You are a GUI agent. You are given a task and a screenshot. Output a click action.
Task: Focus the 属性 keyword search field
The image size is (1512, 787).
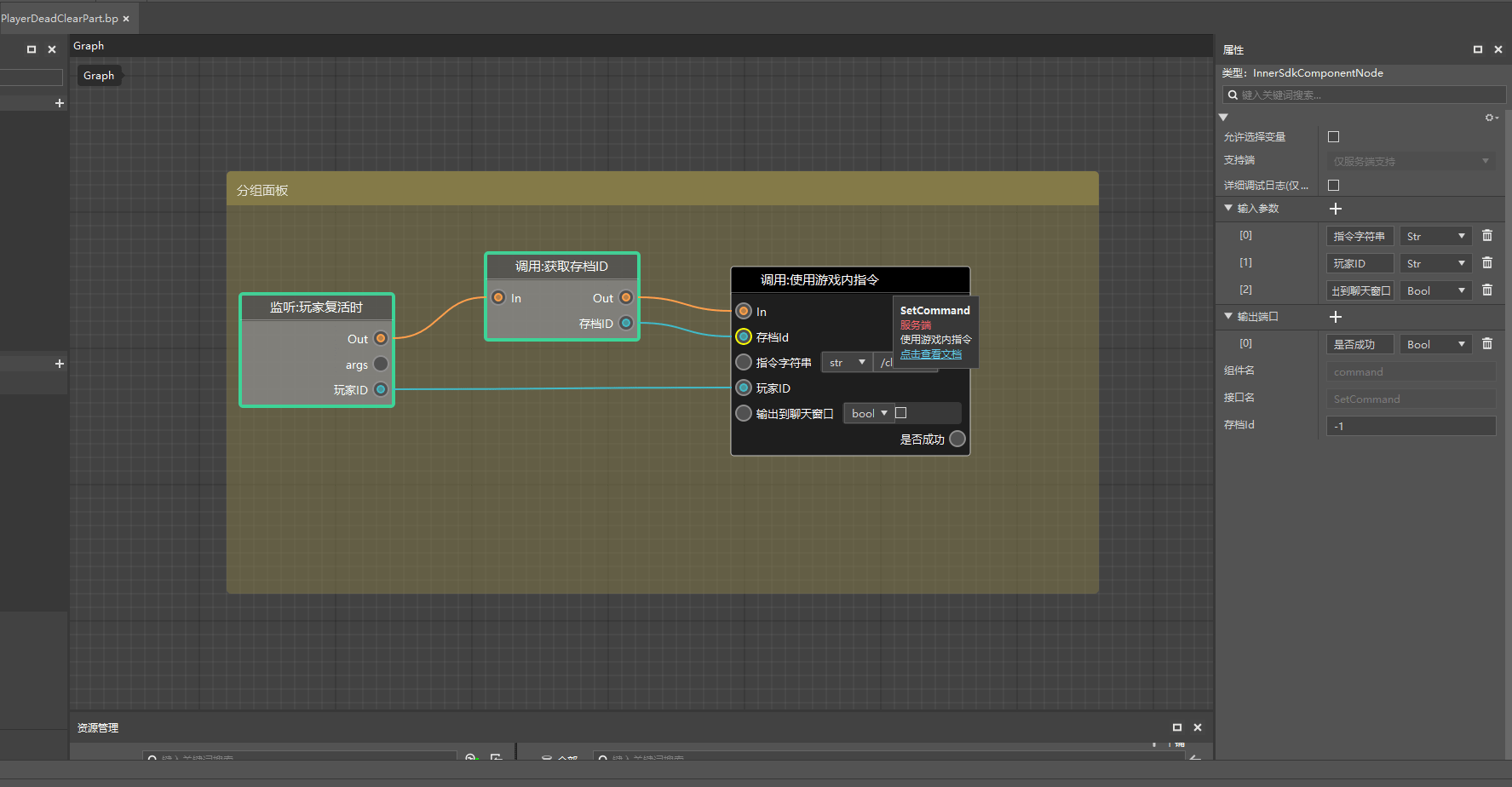[x=1364, y=95]
